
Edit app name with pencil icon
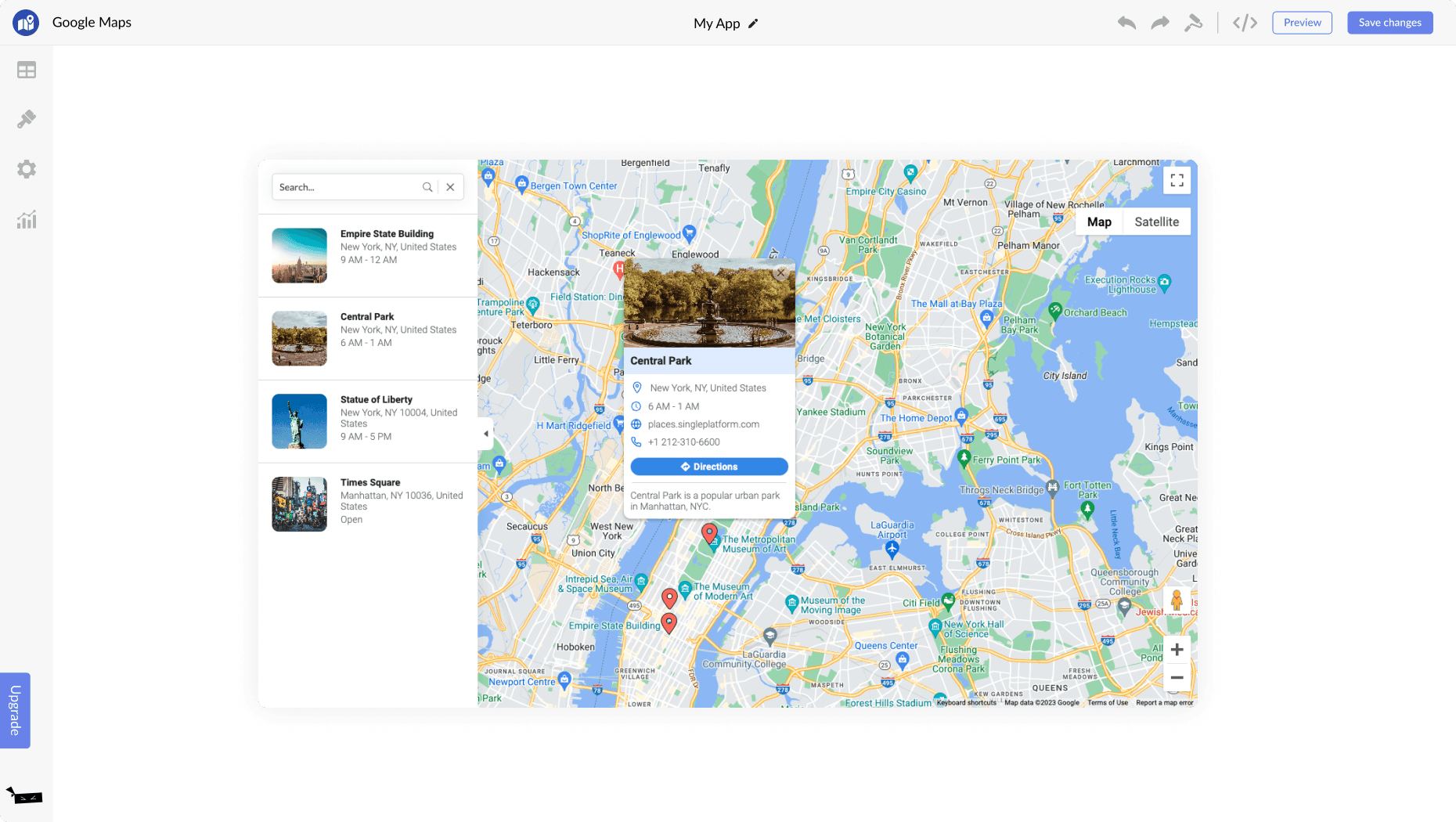point(753,23)
